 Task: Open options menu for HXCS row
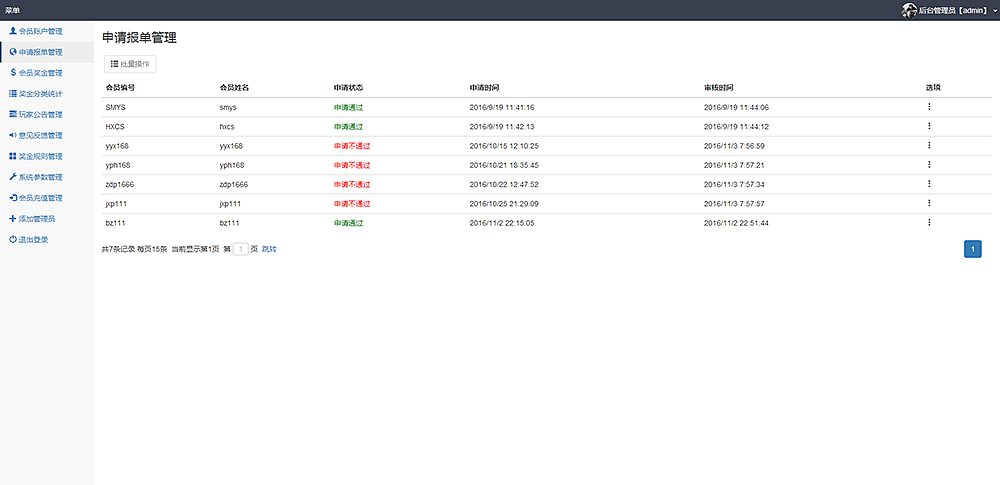point(929,126)
